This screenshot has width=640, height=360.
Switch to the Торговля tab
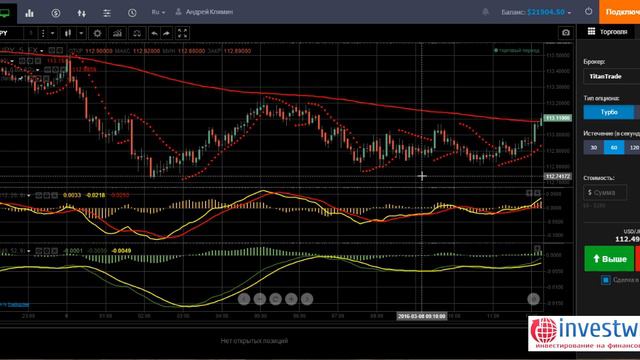608,31
